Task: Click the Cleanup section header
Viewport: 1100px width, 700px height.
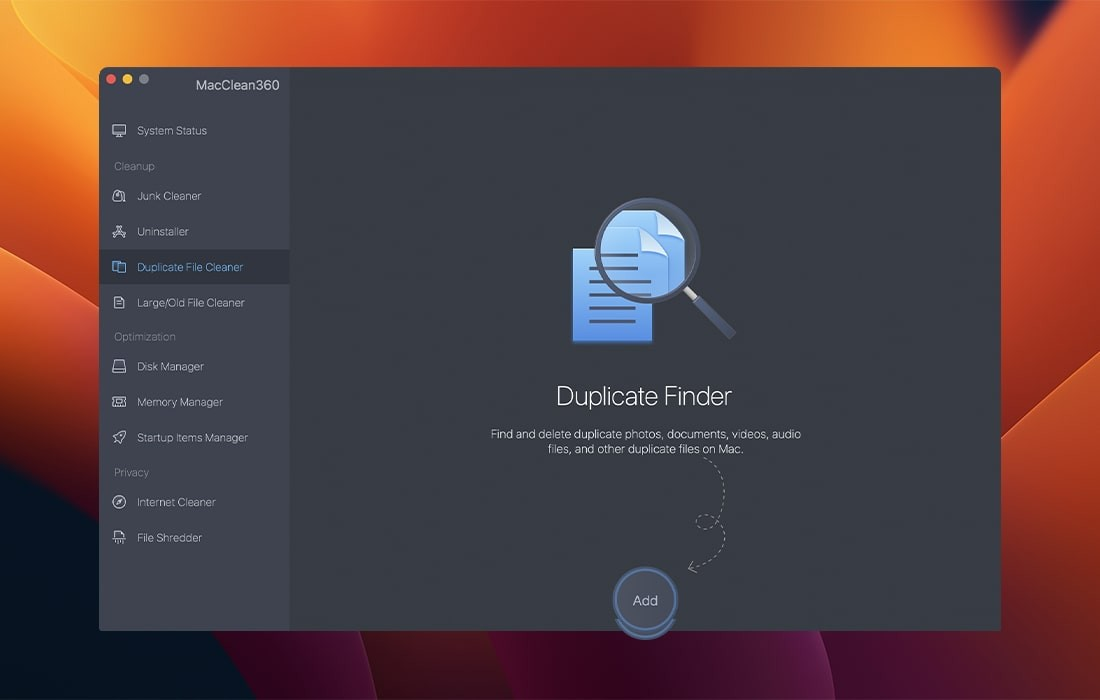Action: [134, 166]
